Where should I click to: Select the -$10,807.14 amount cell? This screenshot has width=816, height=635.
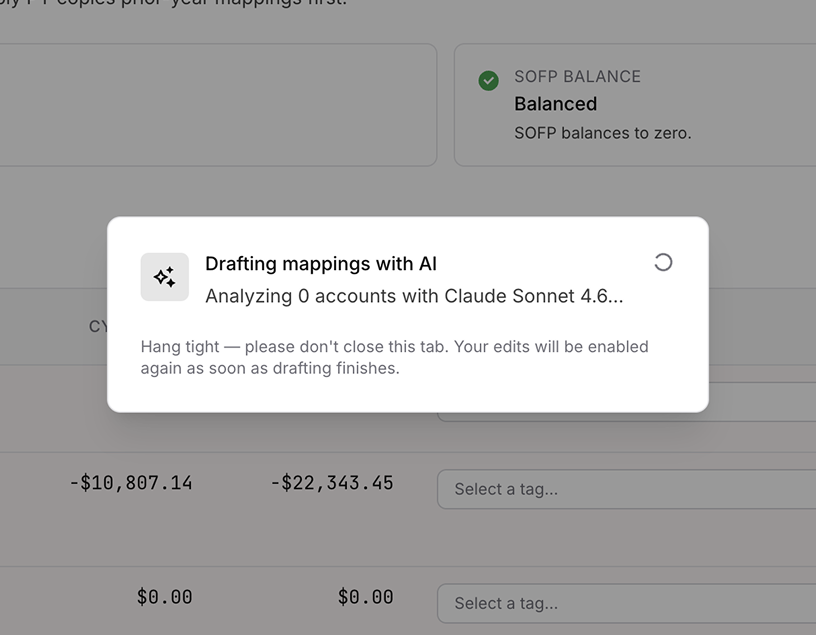tap(131, 483)
